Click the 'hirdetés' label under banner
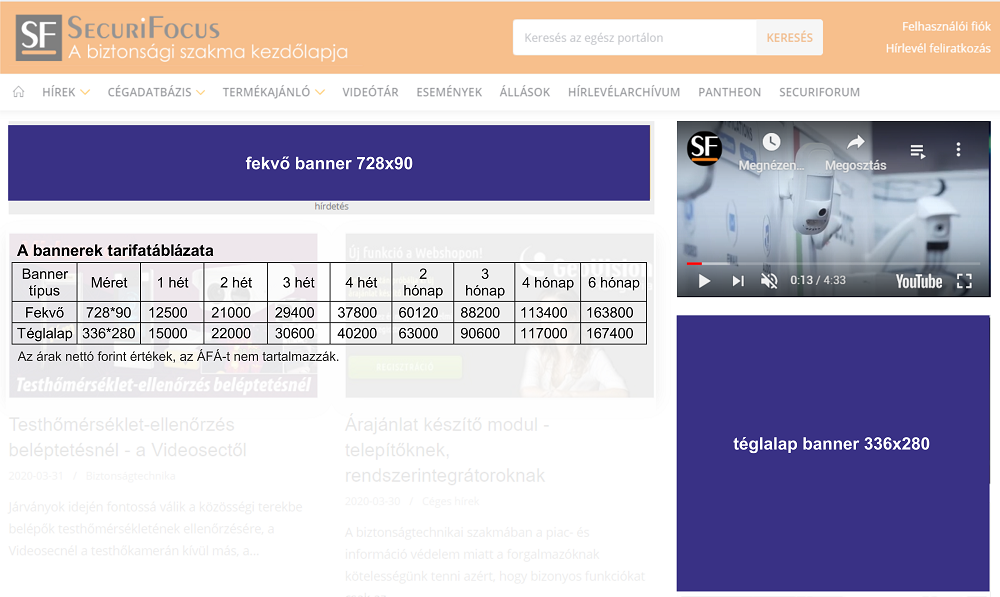 [332, 206]
